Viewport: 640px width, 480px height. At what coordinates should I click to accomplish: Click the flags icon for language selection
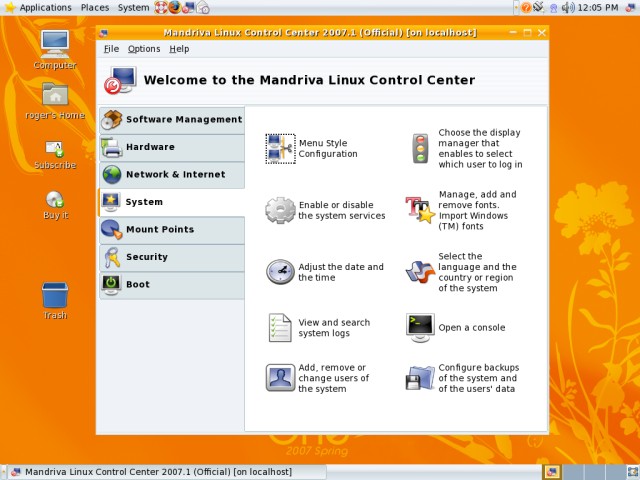tap(420, 272)
